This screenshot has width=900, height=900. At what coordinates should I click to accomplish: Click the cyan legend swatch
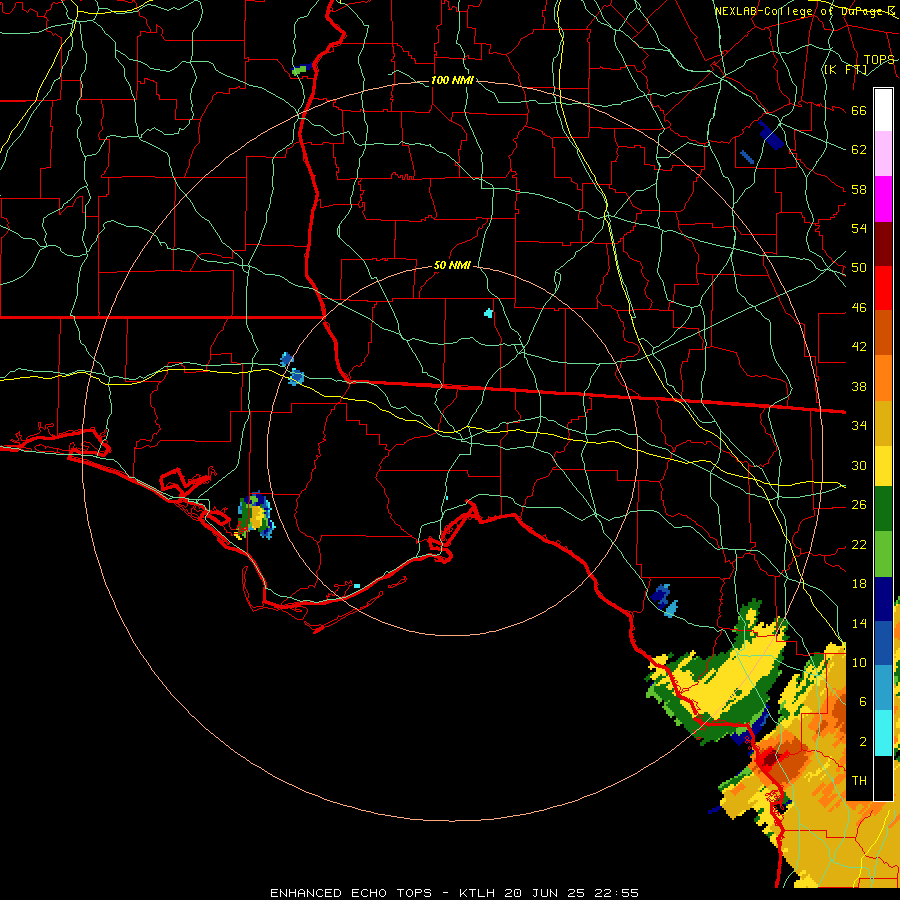(x=883, y=733)
